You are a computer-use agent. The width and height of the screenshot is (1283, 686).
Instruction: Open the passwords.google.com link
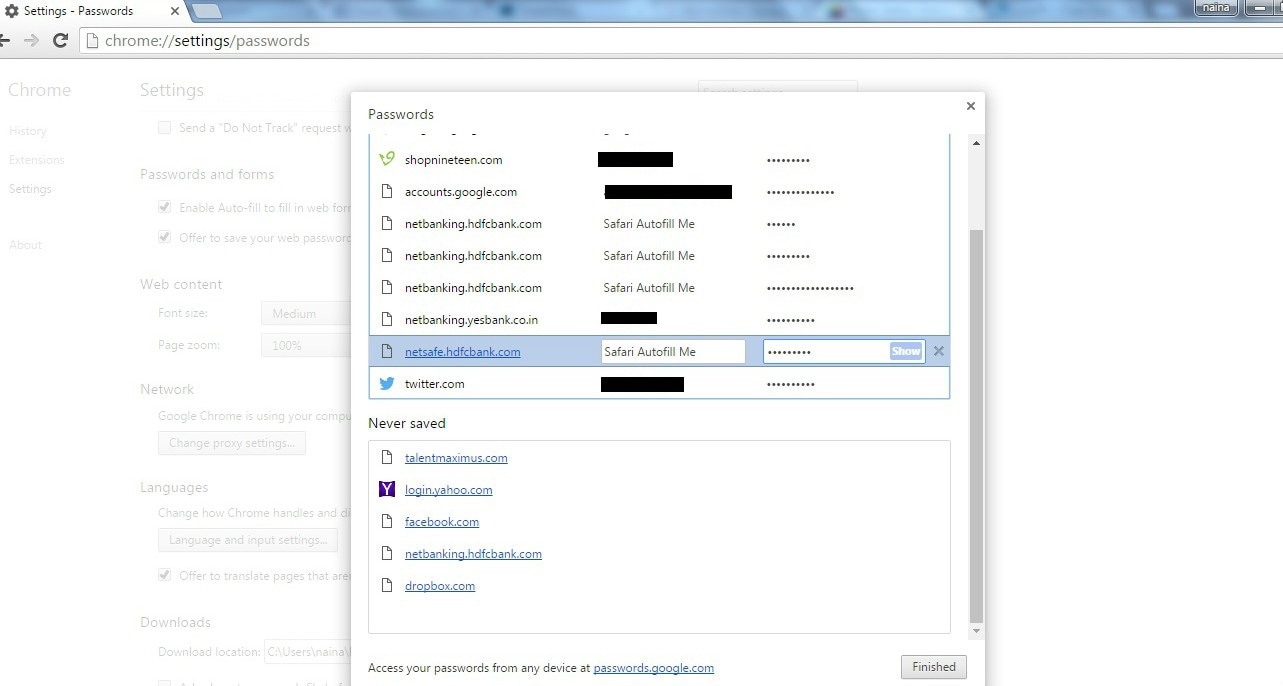pos(654,668)
